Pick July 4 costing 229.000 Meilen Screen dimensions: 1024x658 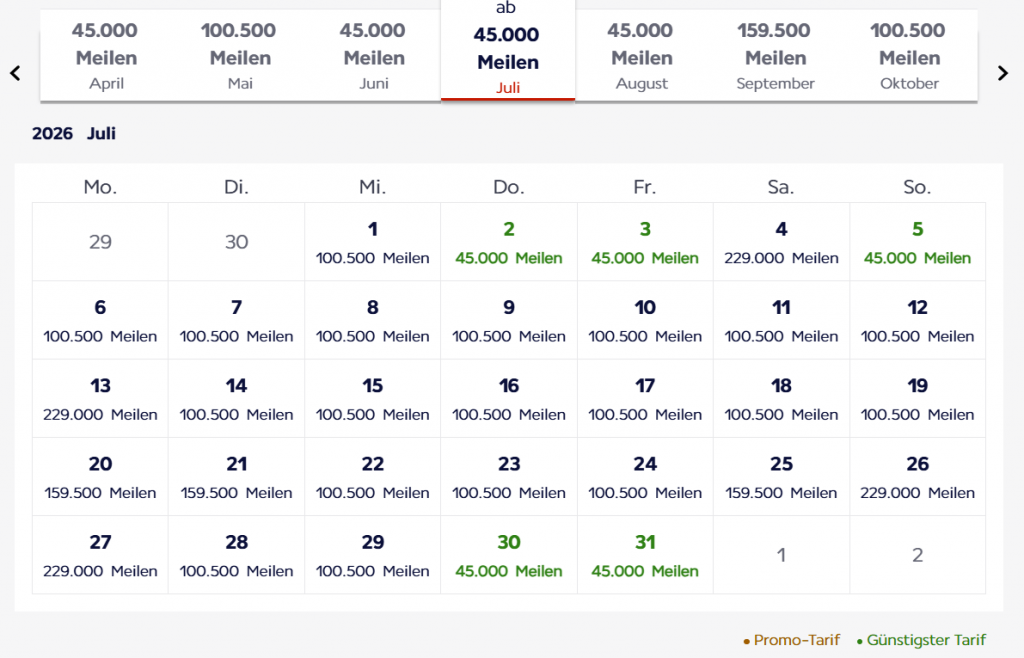click(x=781, y=242)
